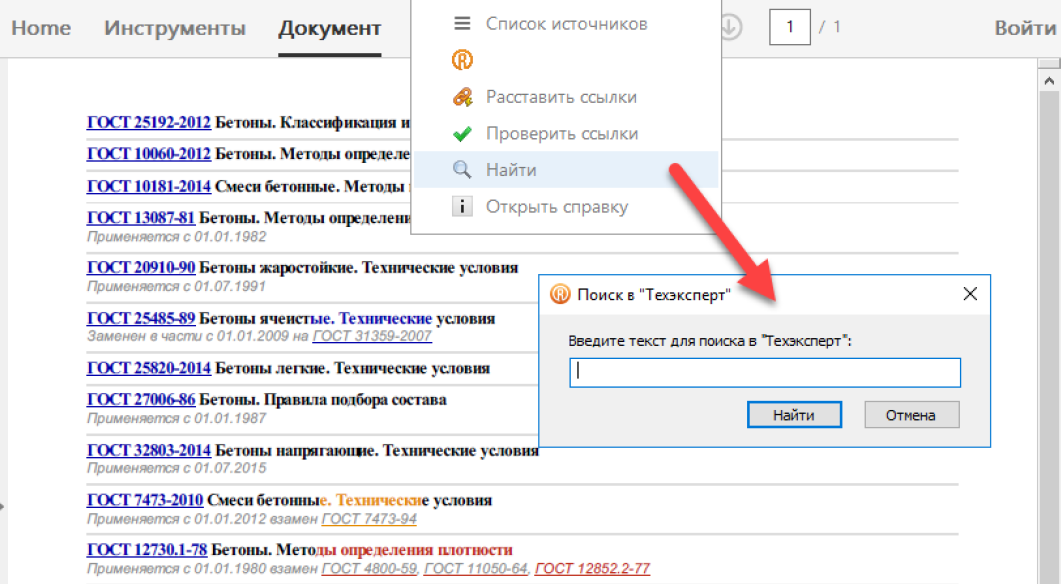Click Отмена to cancel the search
1061x584 pixels.
click(911, 415)
